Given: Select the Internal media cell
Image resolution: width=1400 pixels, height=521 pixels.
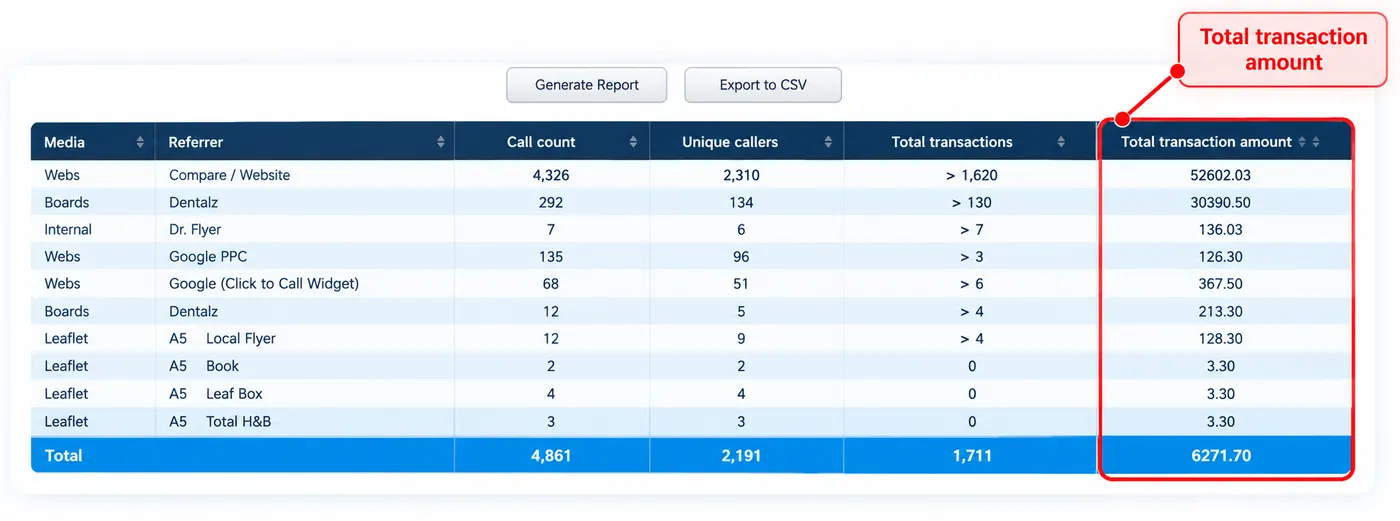Looking at the screenshot, I should click(x=68, y=229).
